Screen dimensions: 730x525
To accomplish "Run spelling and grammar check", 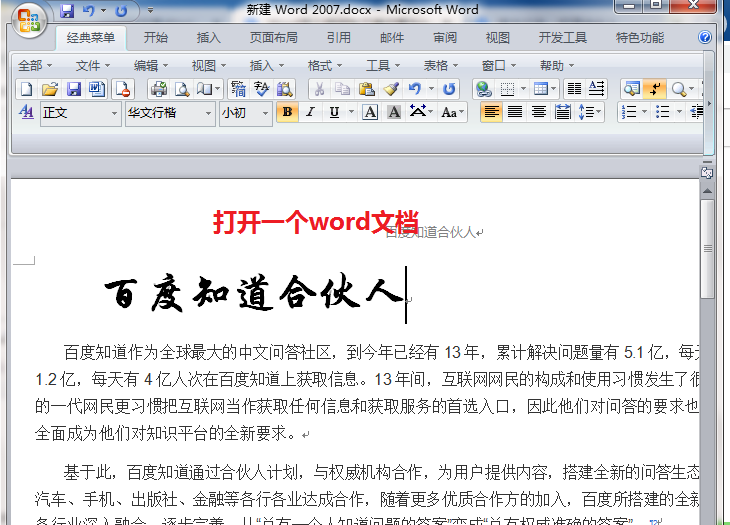I will point(262,88).
